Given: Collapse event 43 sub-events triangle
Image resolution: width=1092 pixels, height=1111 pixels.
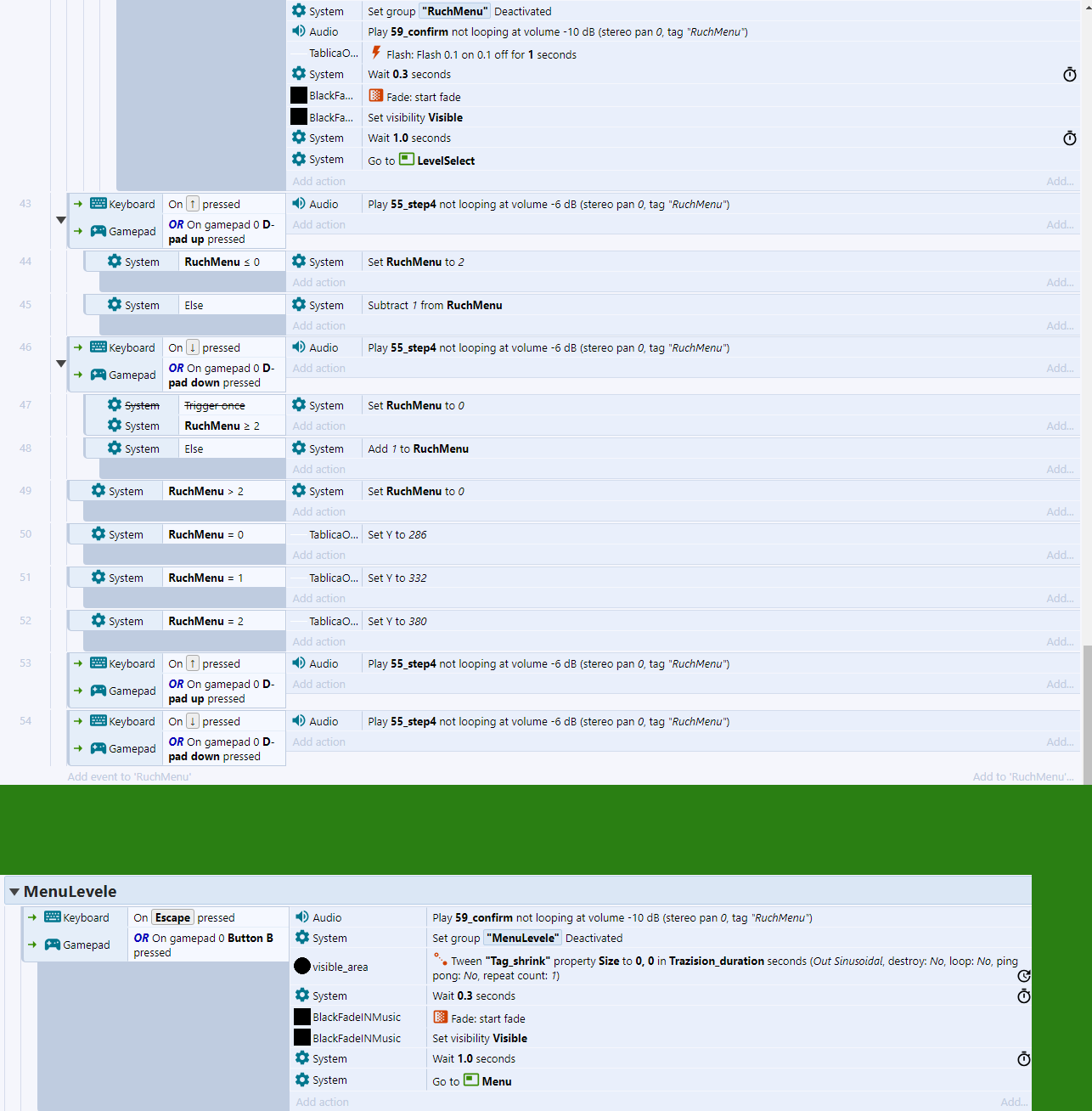Looking at the screenshot, I should point(61,220).
